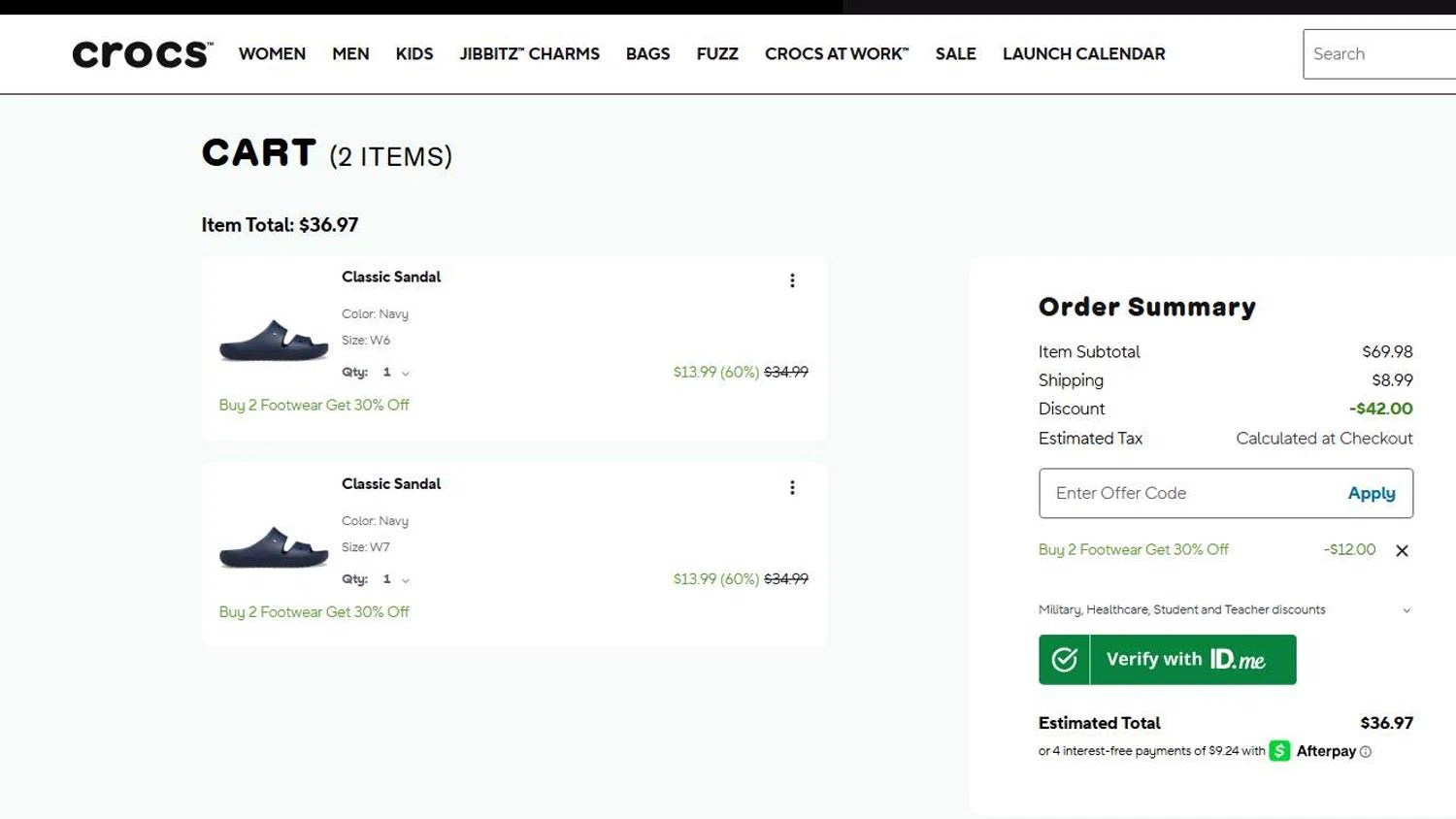Click the $8.99 shipping amount

coord(1392,380)
